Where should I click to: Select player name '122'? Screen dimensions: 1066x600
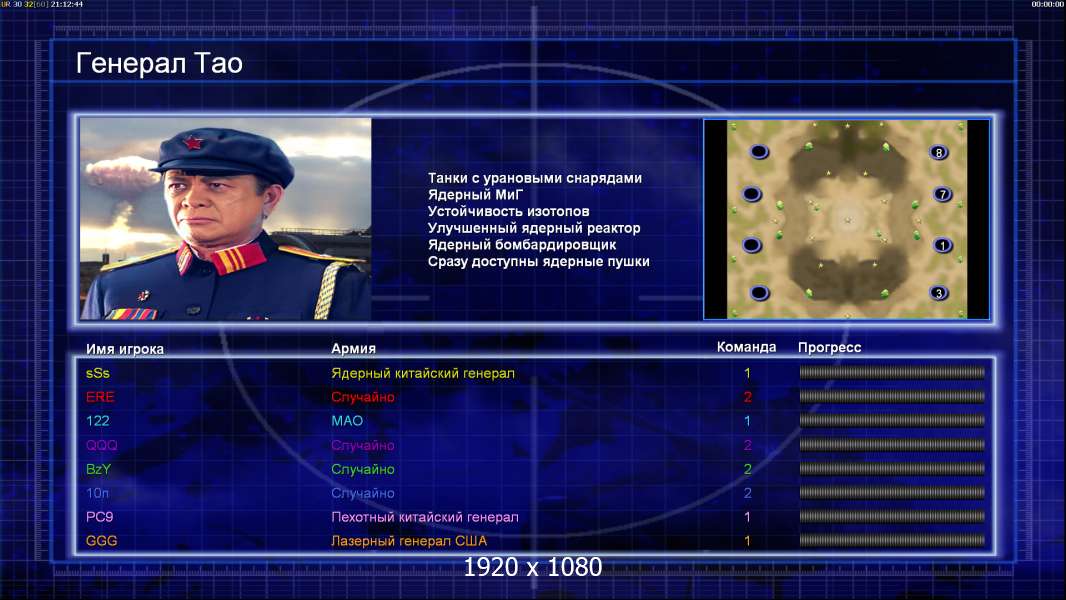click(x=98, y=421)
